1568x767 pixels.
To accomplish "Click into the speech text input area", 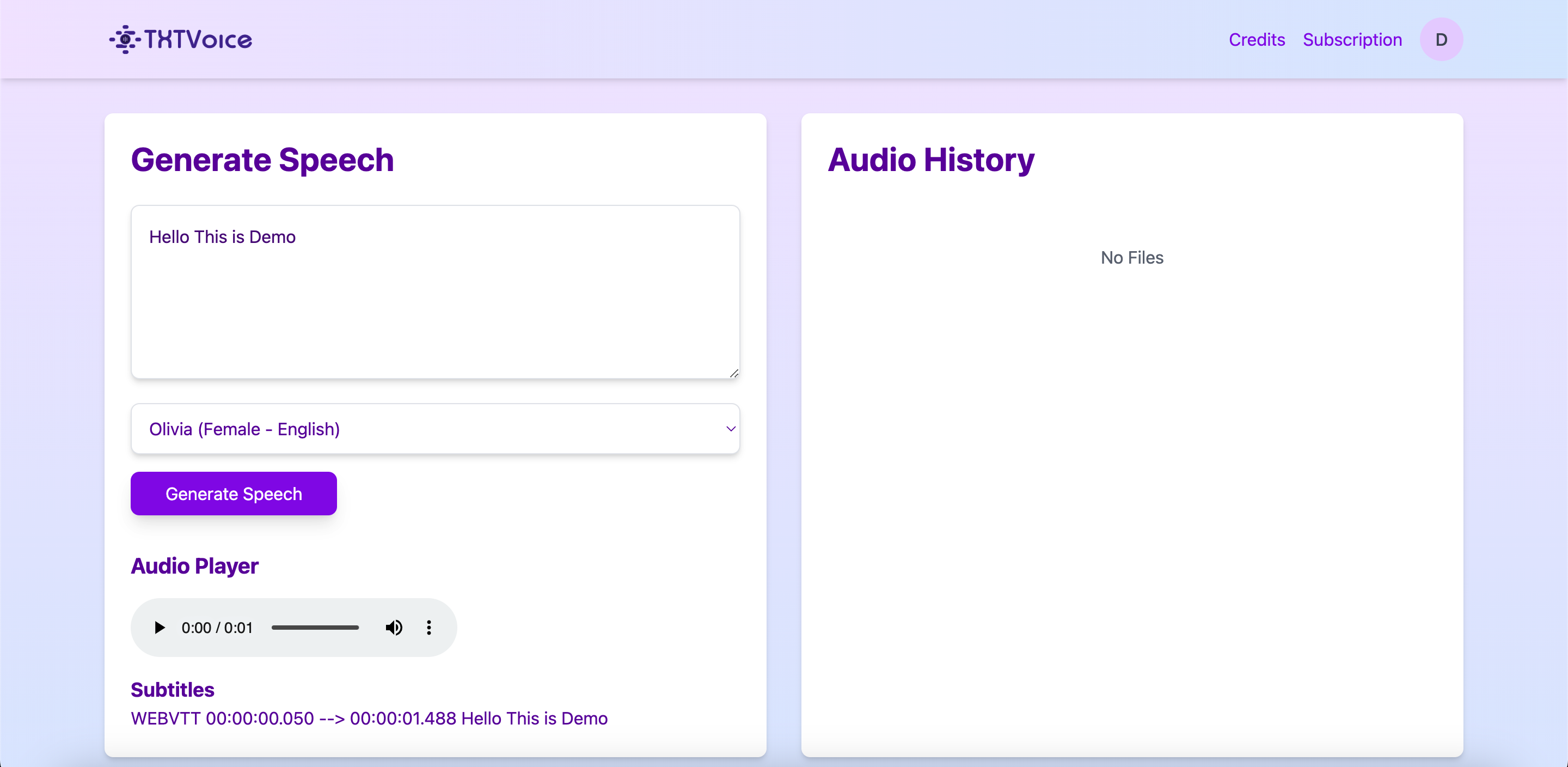I will pyautogui.click(x=434, y=293).
